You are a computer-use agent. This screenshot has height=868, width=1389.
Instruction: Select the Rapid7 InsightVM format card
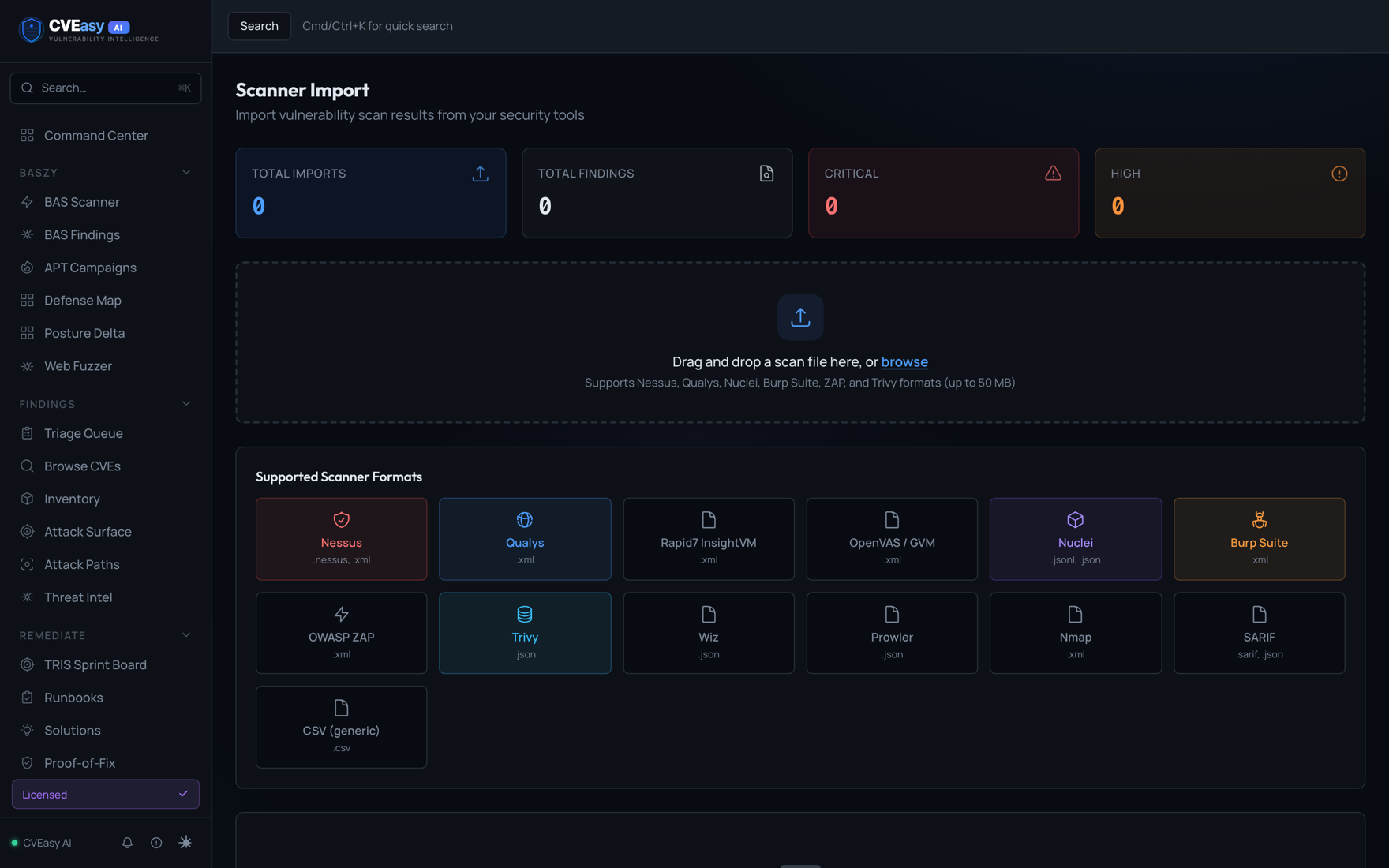[709, 539]
